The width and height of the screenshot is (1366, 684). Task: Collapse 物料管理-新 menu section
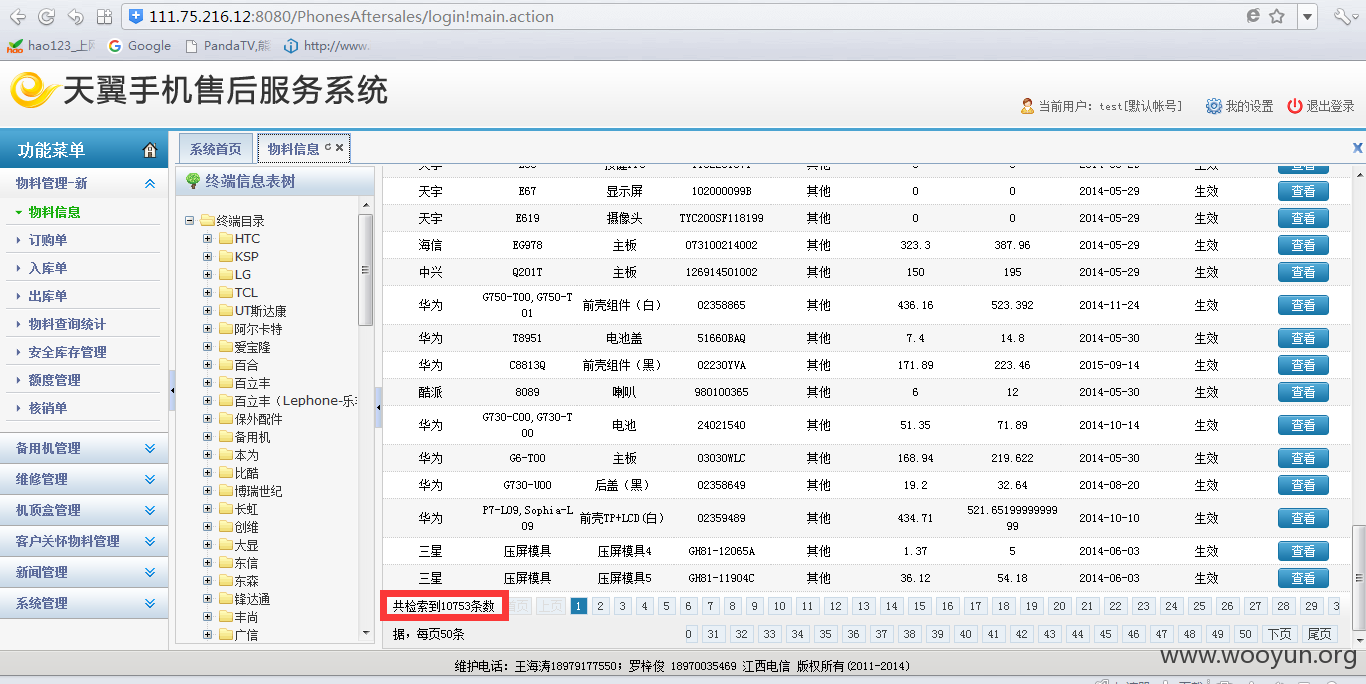click(x=150, y=183)
